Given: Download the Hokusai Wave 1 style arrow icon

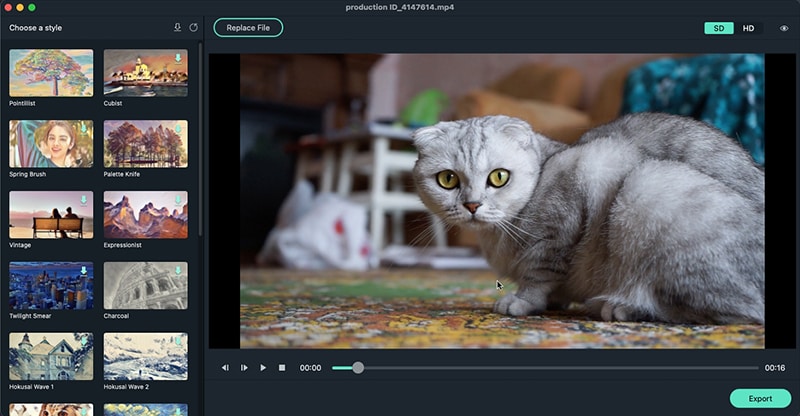Looking at the screenshot, I should 84,341.
